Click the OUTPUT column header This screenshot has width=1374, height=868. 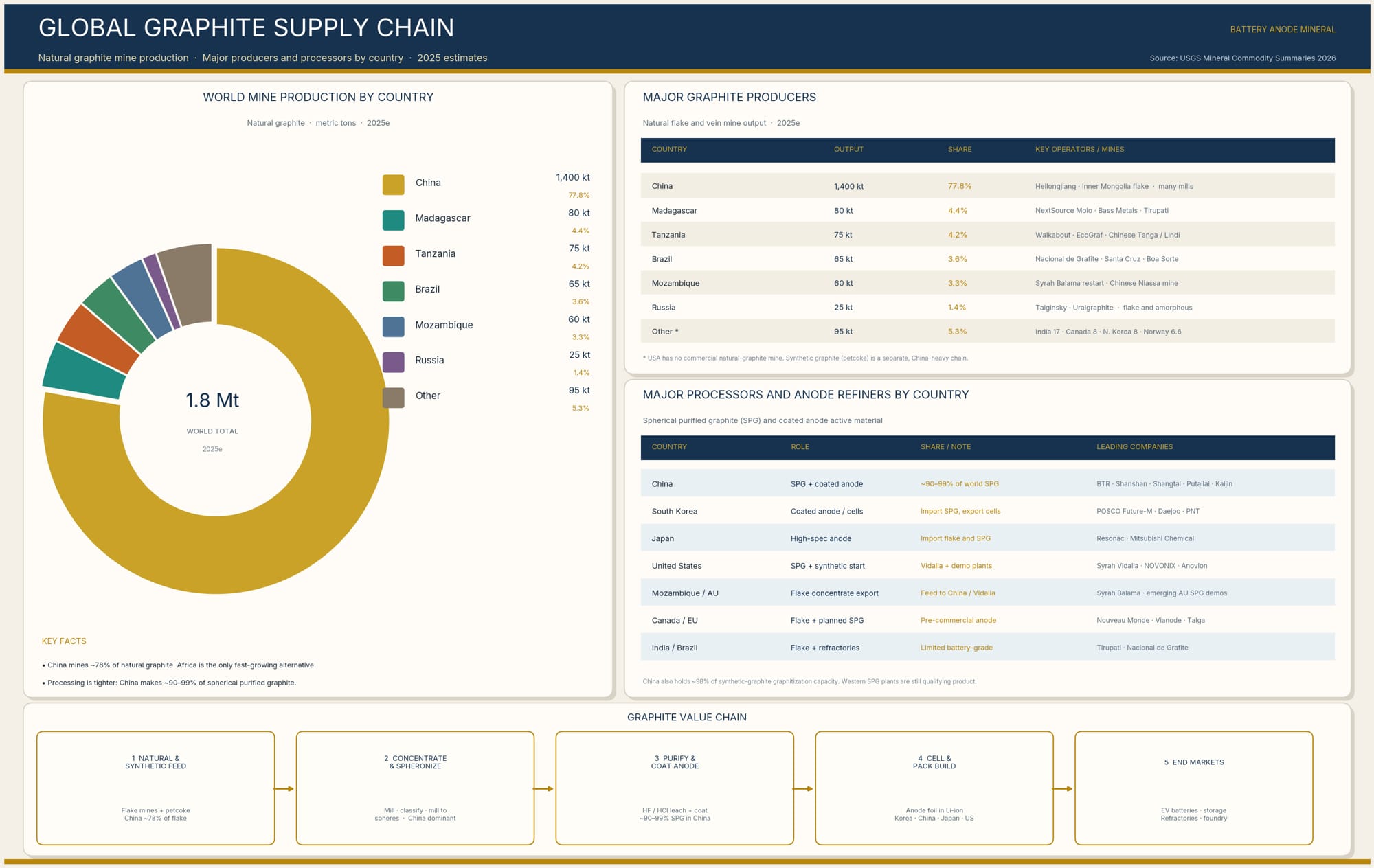[x=848, y=149]
